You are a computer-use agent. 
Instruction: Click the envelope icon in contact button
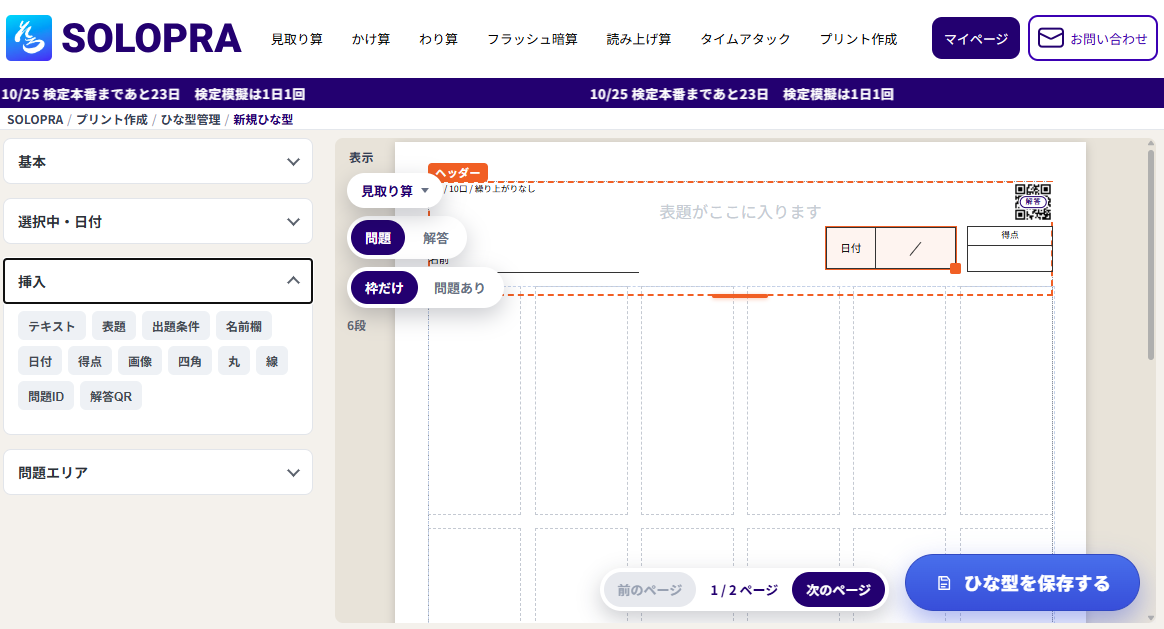click(x=1050, y=38)
